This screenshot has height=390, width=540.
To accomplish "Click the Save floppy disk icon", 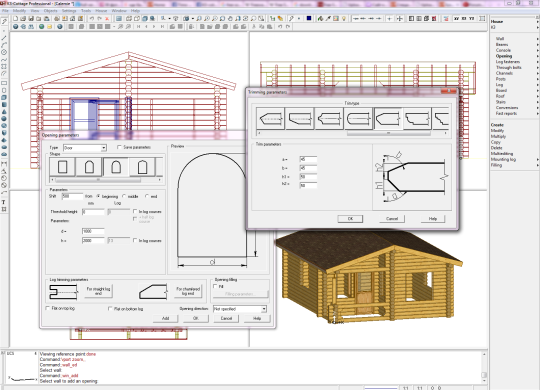I will [31, 18].
